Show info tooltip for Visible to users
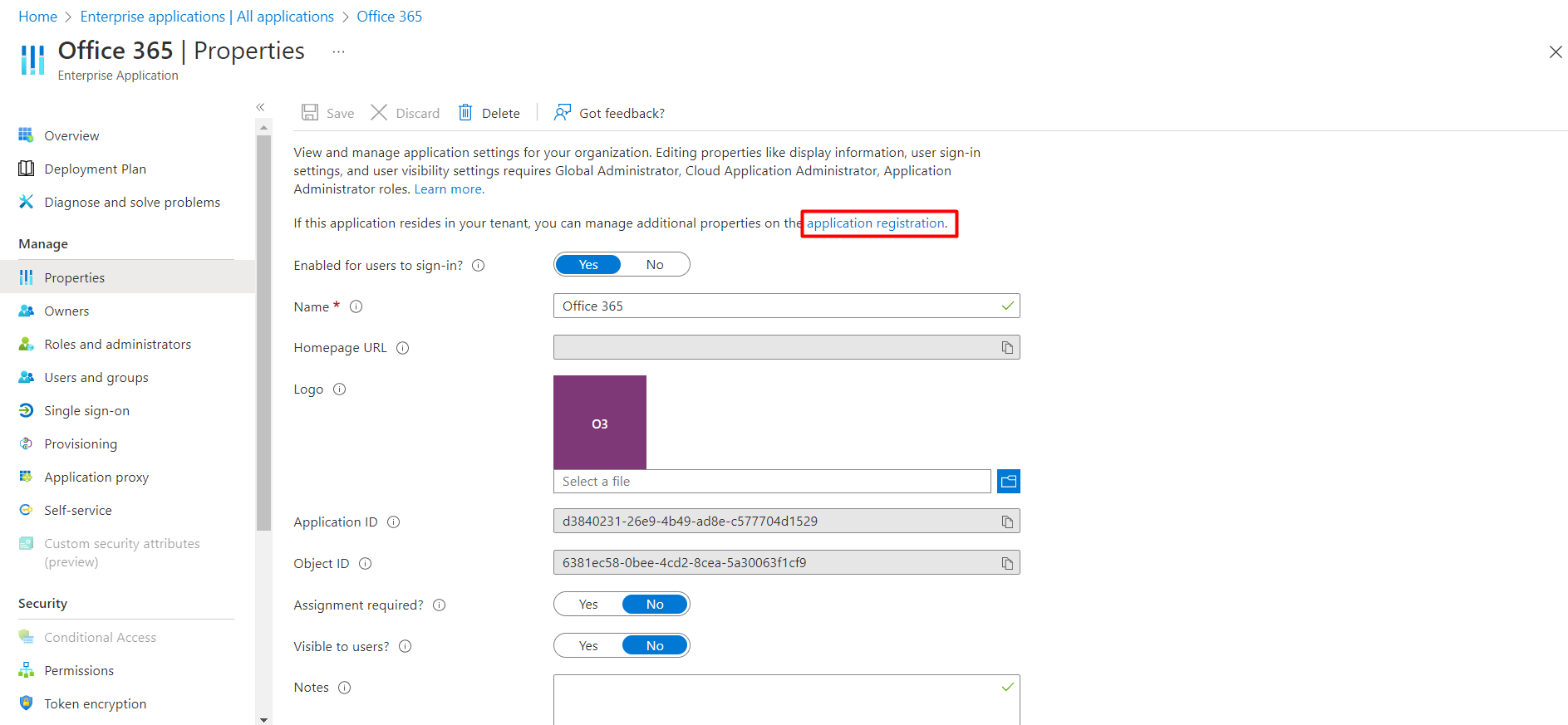The height and width of the screenshot is (725, 1568). click(406, 646)
